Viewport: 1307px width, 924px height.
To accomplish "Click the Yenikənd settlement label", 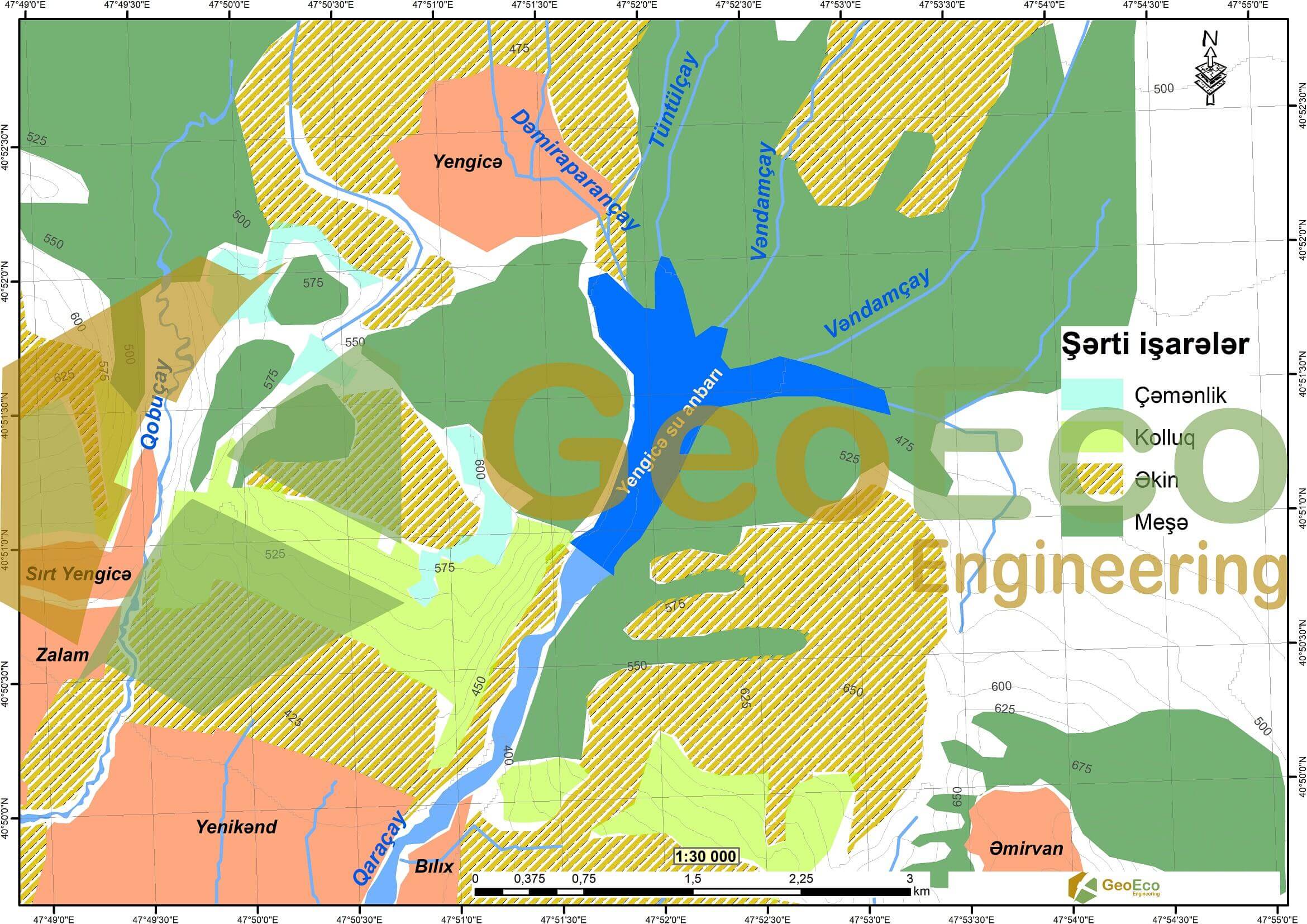I will [236, 827].
